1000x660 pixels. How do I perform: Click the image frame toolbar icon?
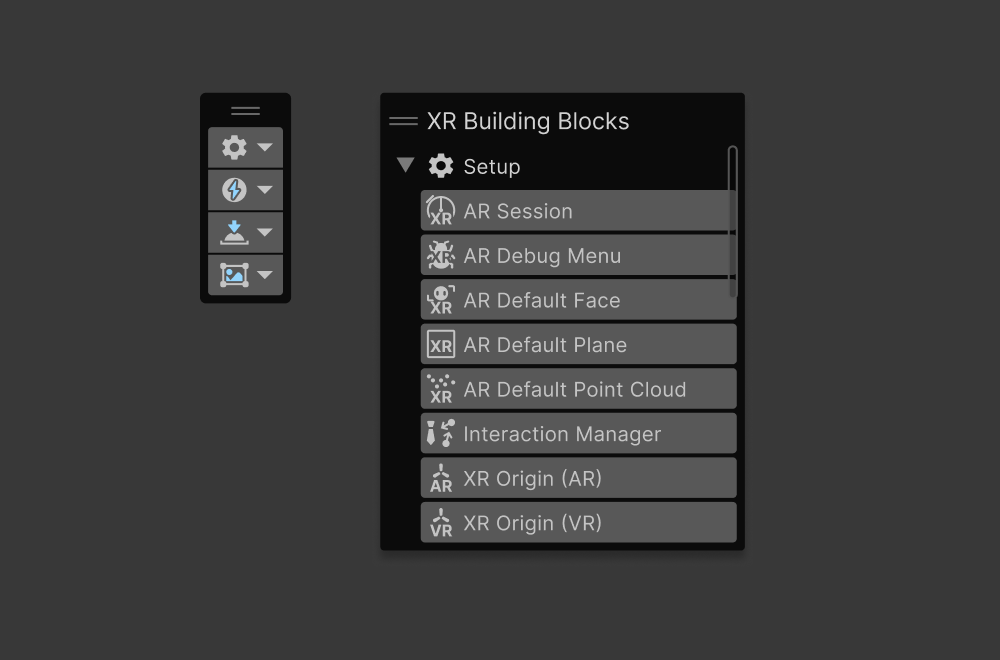[x=235, y=275]
